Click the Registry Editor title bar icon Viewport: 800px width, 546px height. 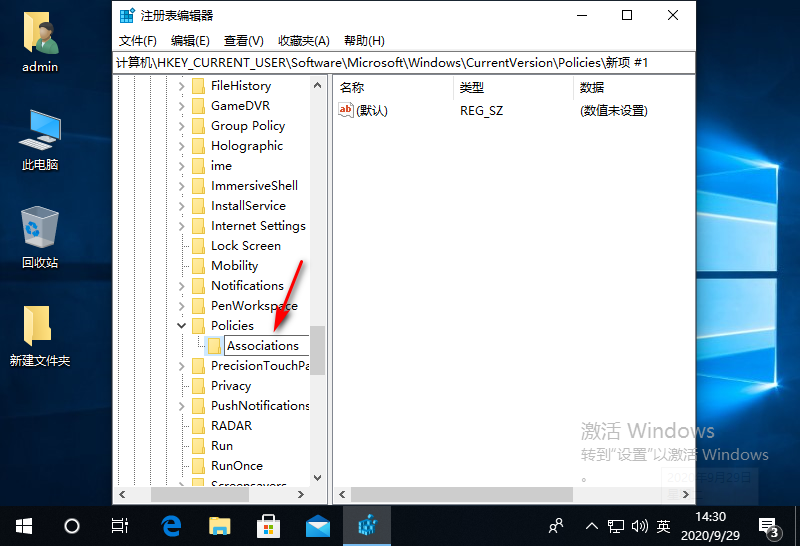tap(127, 16)
